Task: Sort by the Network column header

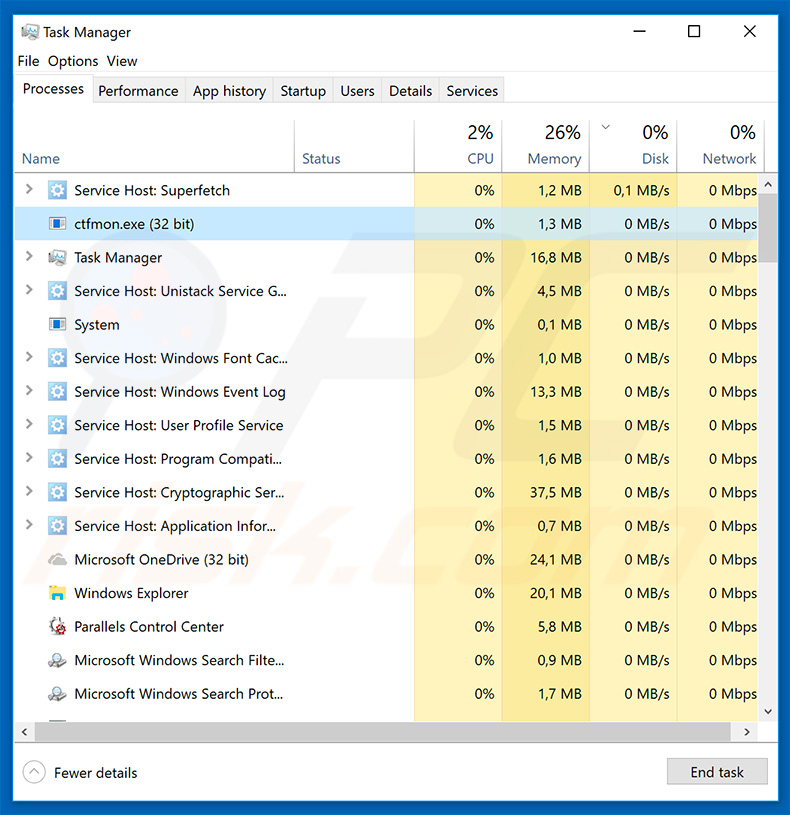Action: pyautogui.click(x=720, y=147)
